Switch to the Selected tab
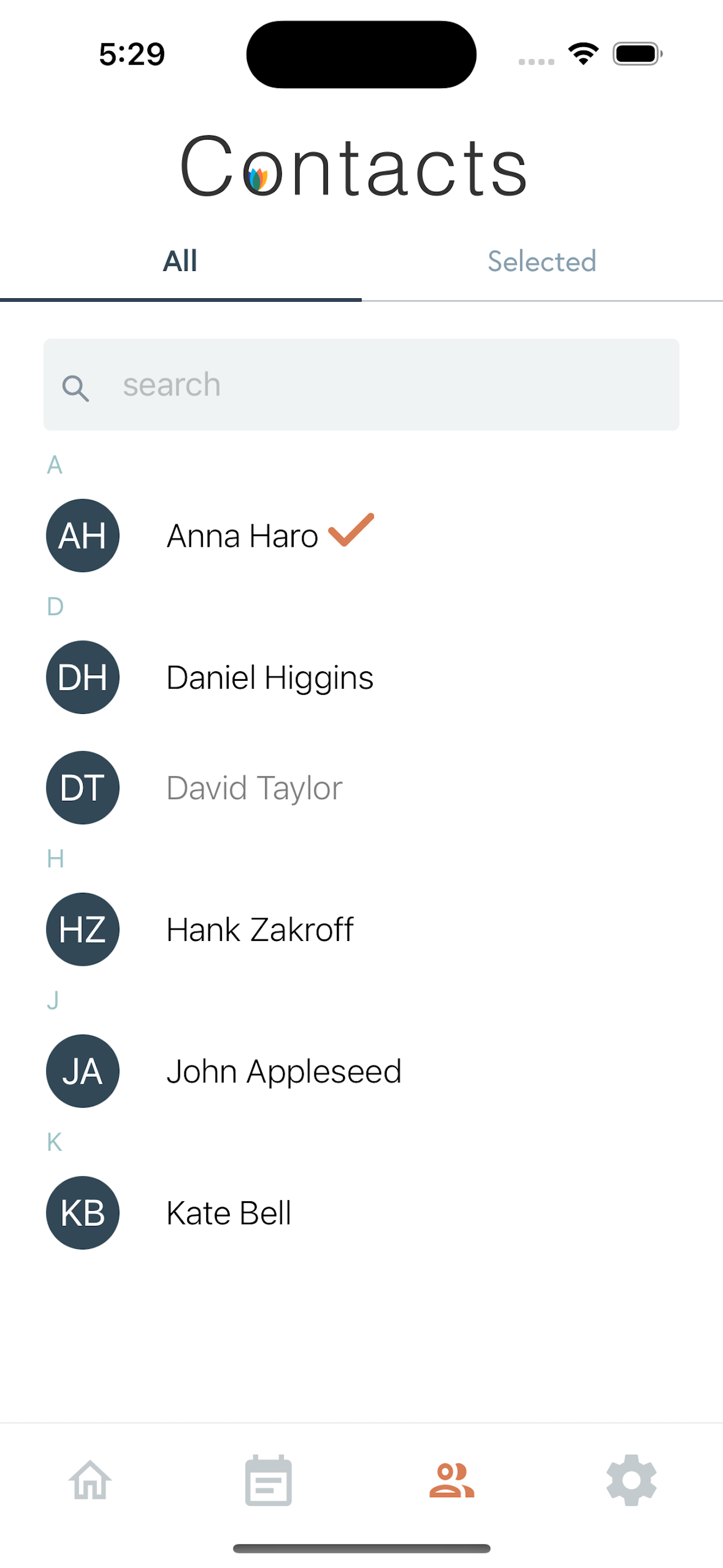This screenshot has height=1568, width=723. [x=543, y=262]
